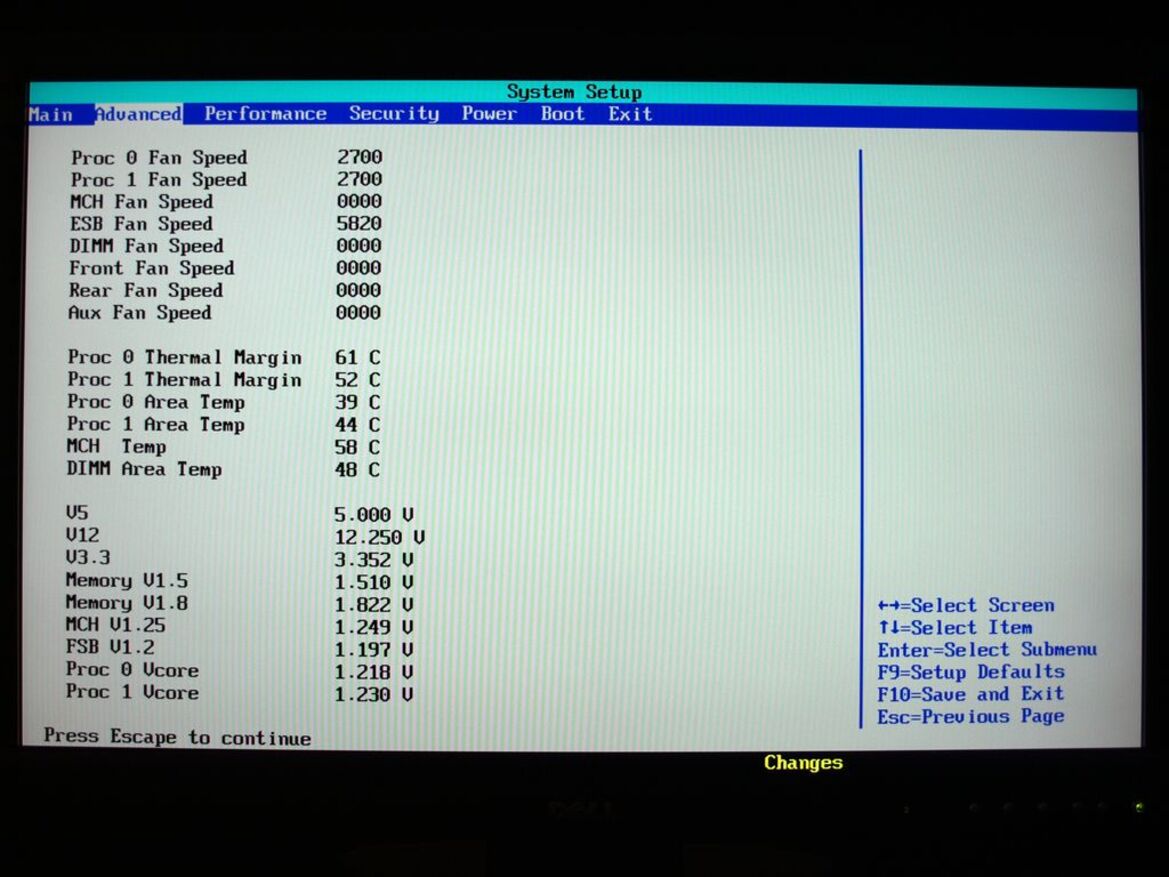
Task: Click the V12 voltage label
Action: [x=82, y=535]
